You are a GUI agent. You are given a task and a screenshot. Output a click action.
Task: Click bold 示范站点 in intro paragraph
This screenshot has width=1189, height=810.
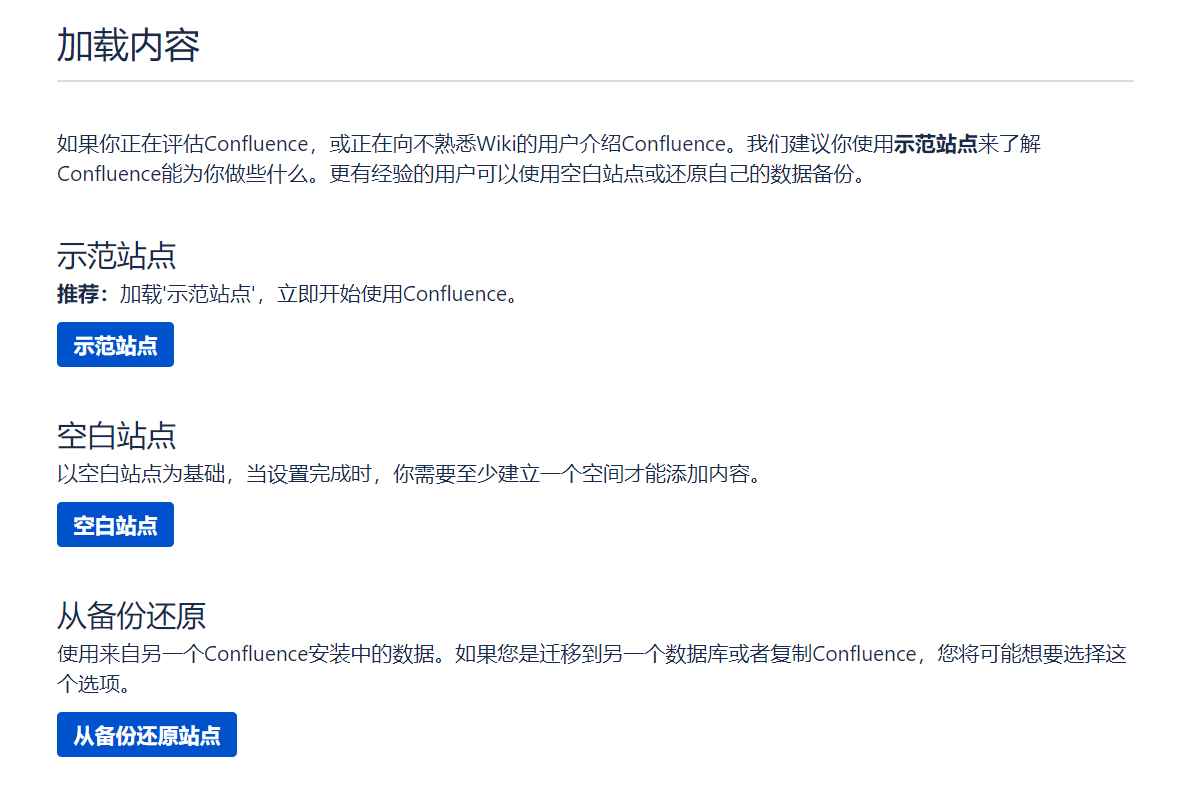pos(935,144)
